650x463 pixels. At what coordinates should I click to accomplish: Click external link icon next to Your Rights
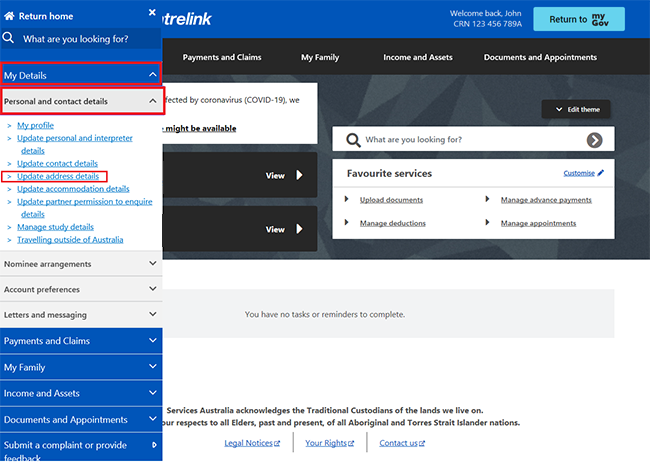351,444
